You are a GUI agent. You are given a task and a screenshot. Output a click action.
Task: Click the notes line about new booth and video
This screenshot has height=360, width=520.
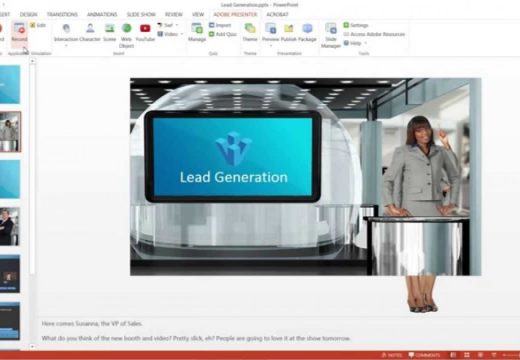click(196, 338)
